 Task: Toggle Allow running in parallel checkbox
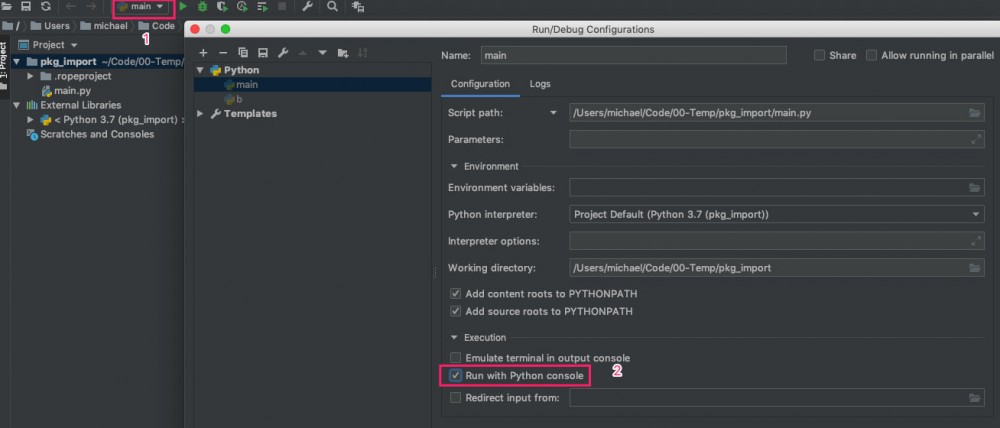click(871, 55)
